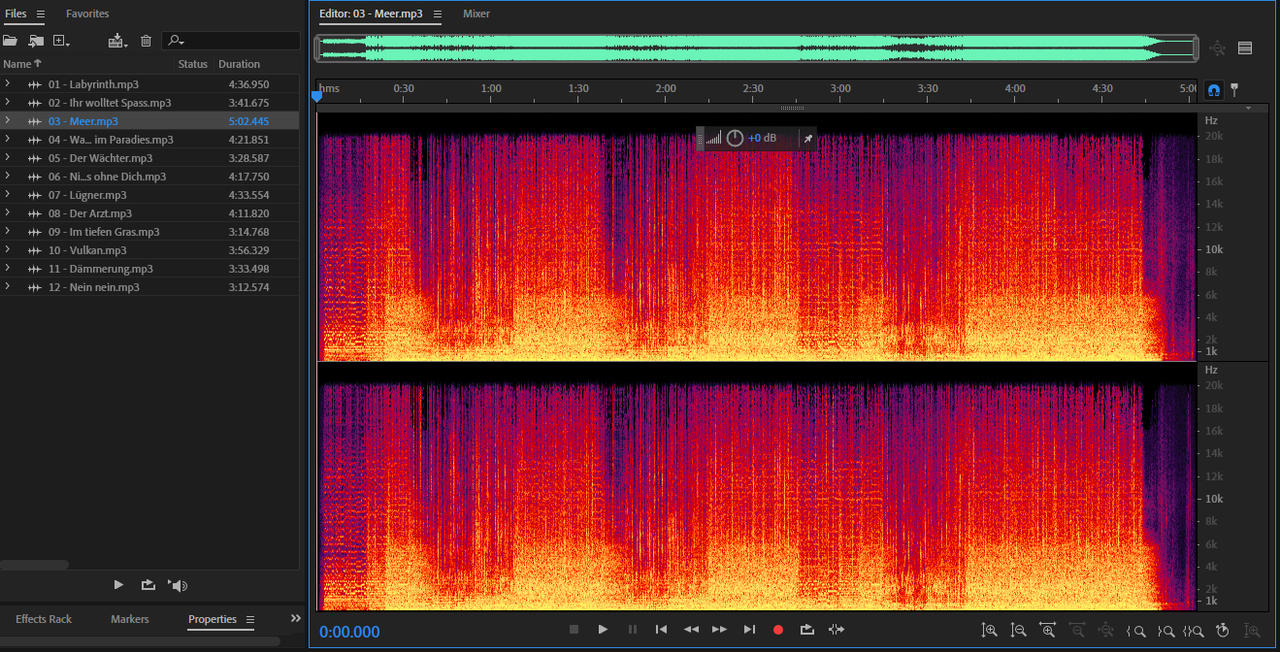The image size is (1280, 652).
Task: Click the timeline ruler at 2:30
Action: (x=753, y=88)
